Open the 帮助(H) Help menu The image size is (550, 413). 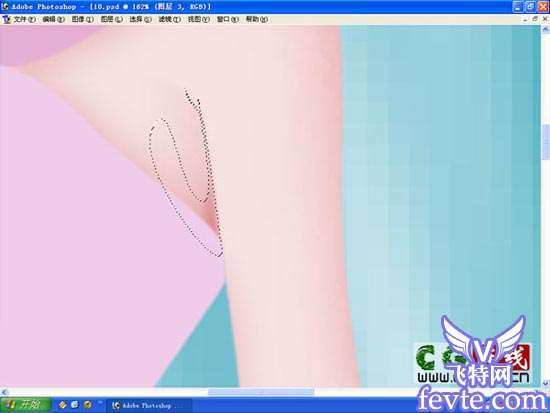256,19
